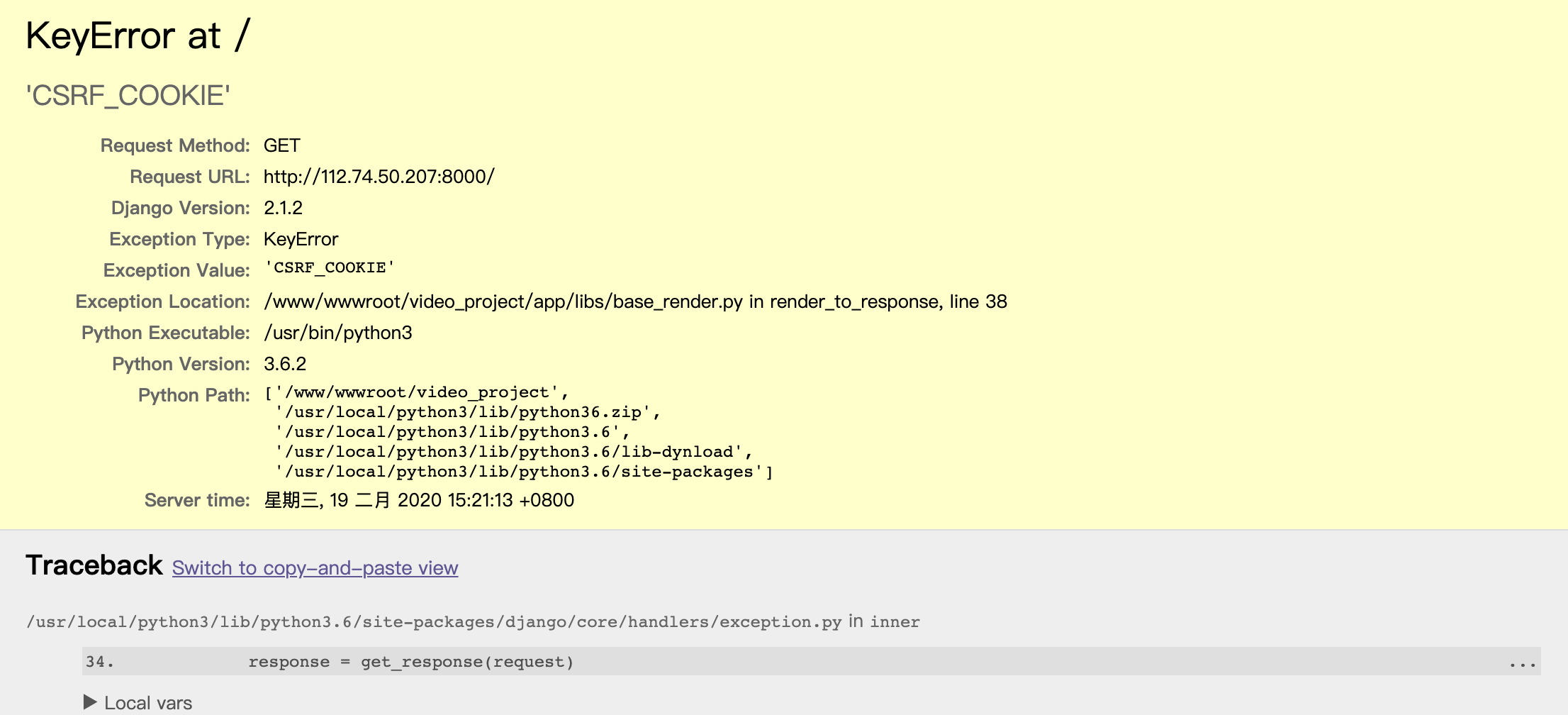Switch to copy-and-paste view link

[x=315, y=568]
